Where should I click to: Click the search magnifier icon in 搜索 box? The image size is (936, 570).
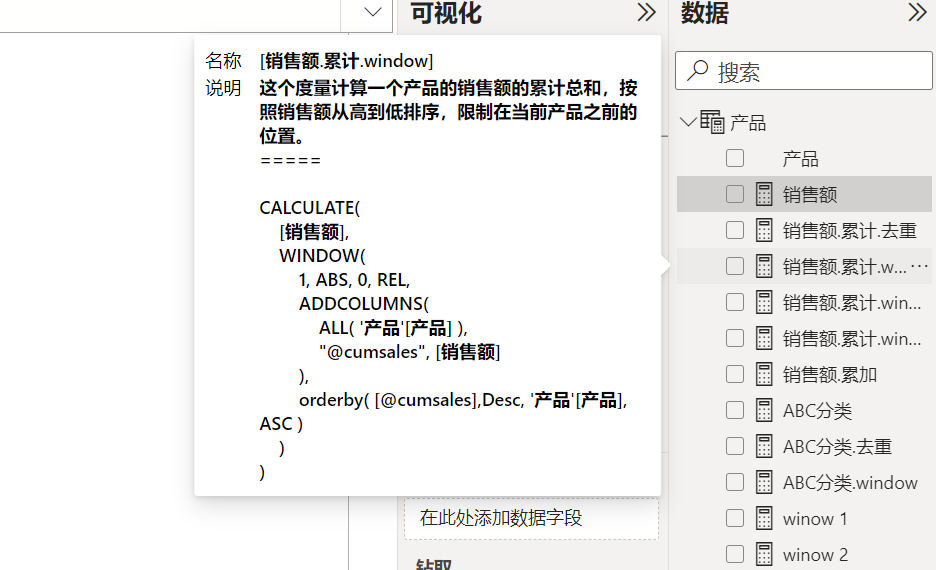(x=697, y=70)
